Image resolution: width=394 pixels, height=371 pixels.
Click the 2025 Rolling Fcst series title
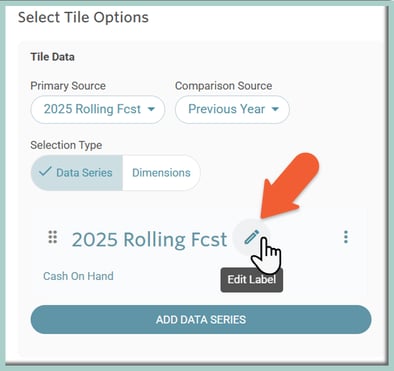[x=149, y=239]
